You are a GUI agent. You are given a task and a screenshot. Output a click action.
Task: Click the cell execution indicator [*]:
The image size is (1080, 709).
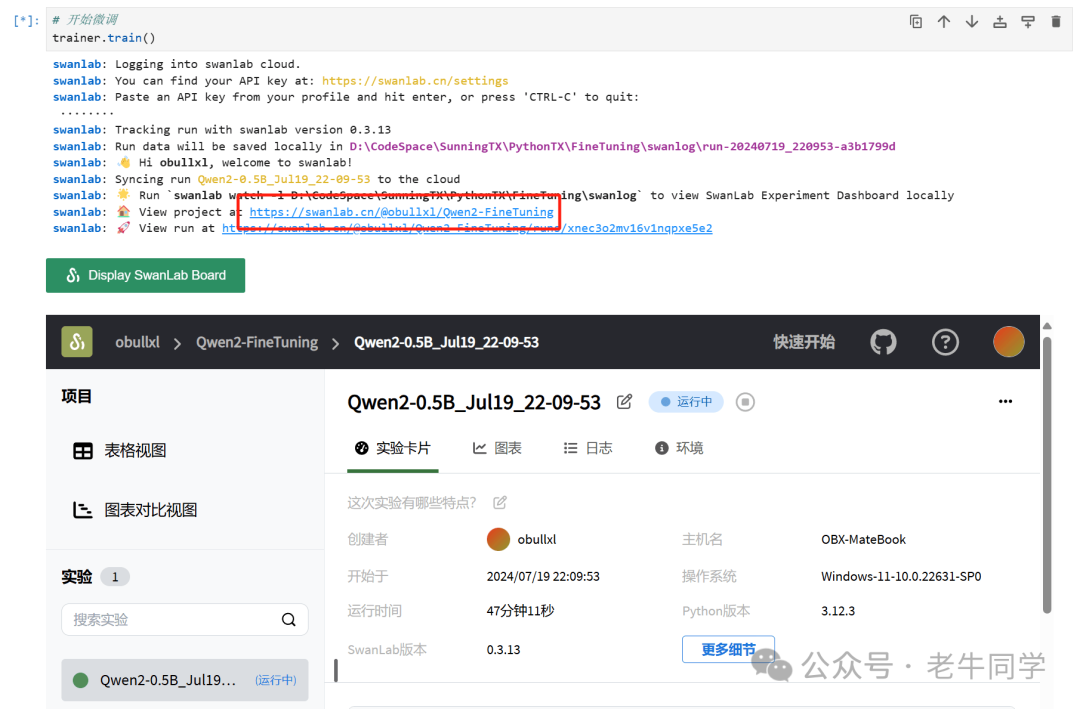[26, 21]
